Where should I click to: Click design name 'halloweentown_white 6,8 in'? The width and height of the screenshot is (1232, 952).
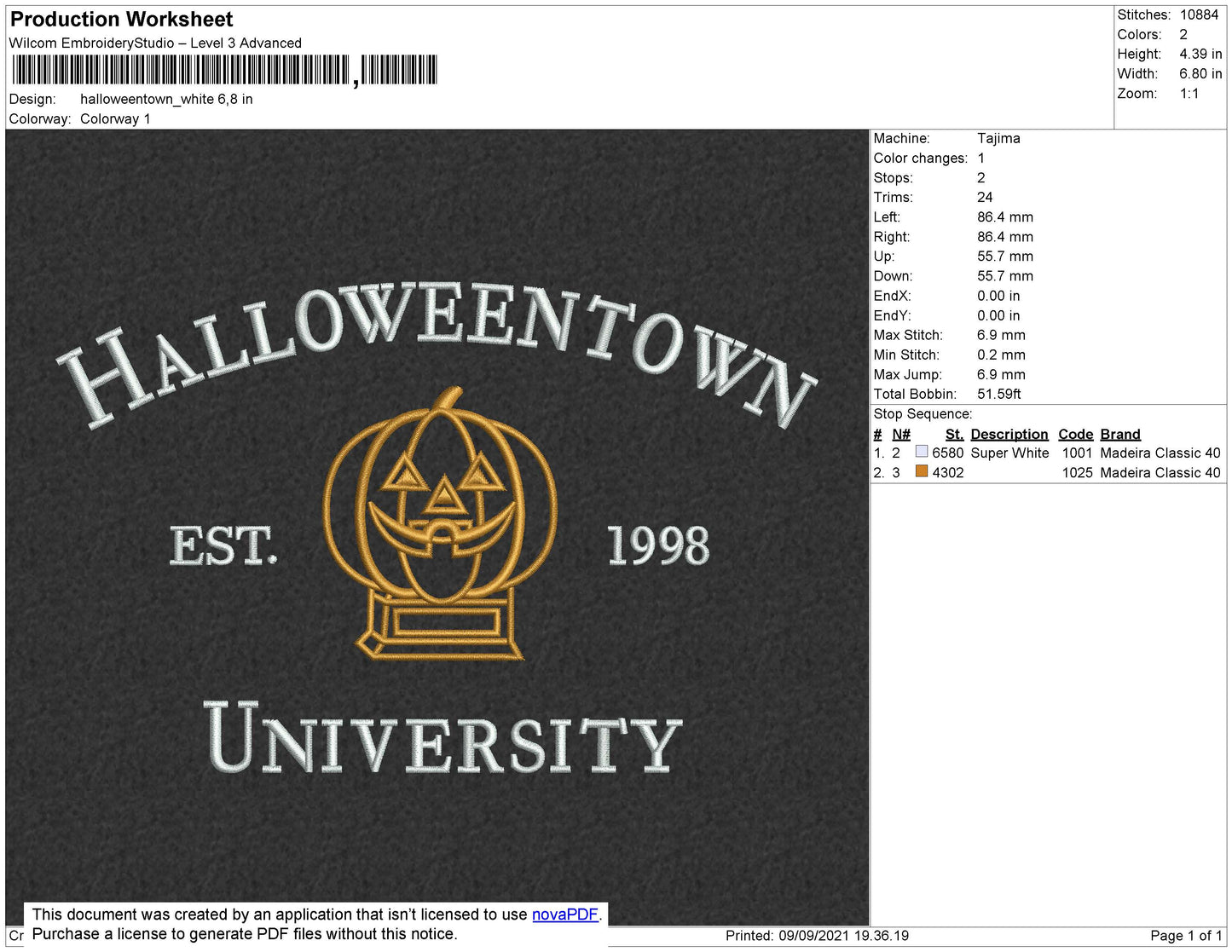click(x=166, y=99)
